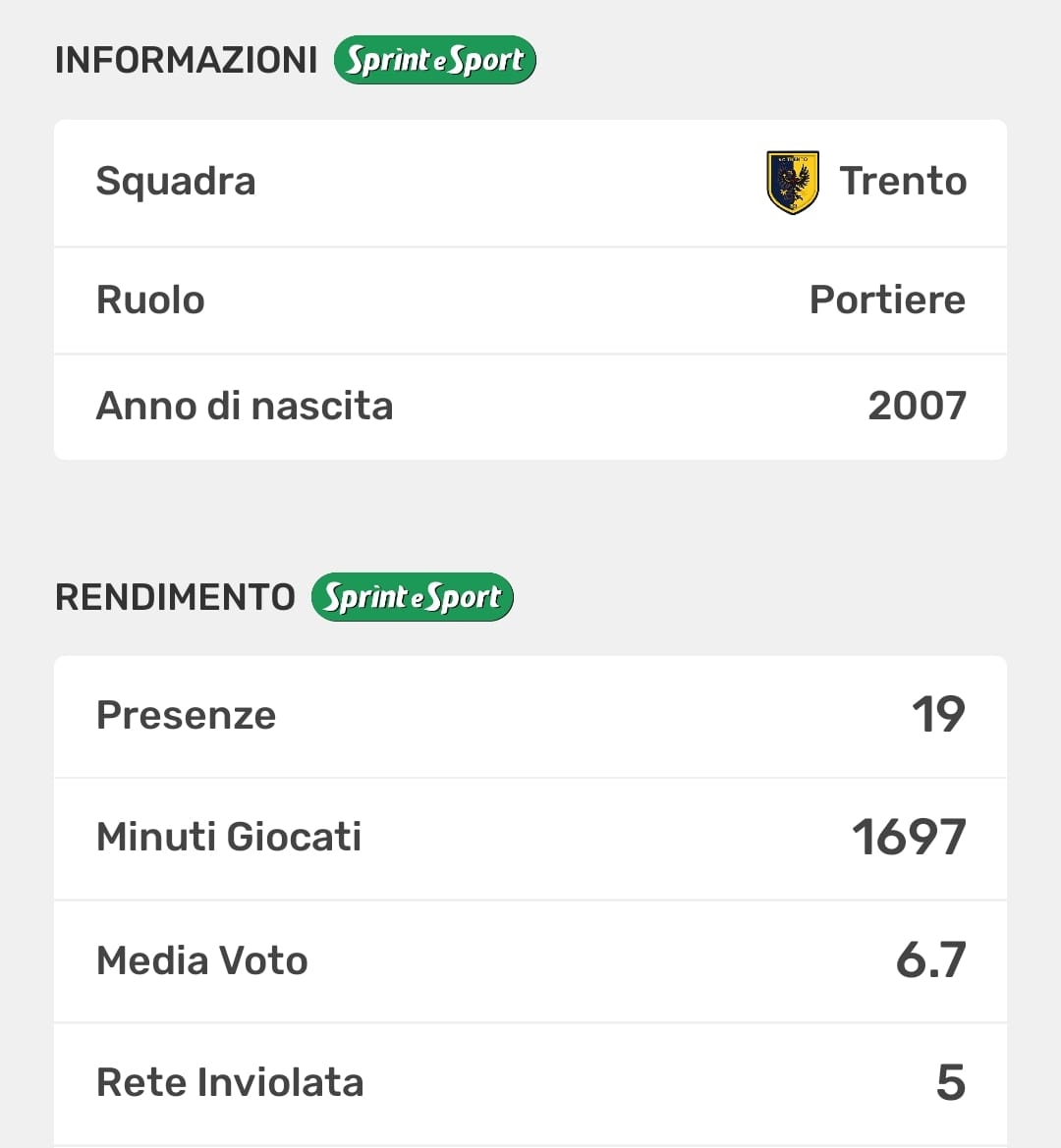Click the minutes played value 1697
This screenshot has width=1061, height=1148.
point(909,838)
